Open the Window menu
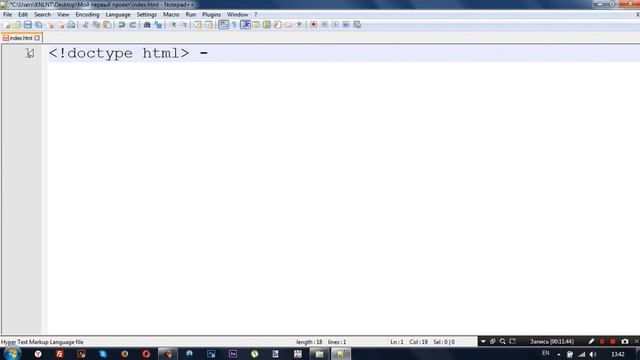Image resolution: width=640 pixels, height=360 pixels. pyautogui.click(x=237, y=14)
